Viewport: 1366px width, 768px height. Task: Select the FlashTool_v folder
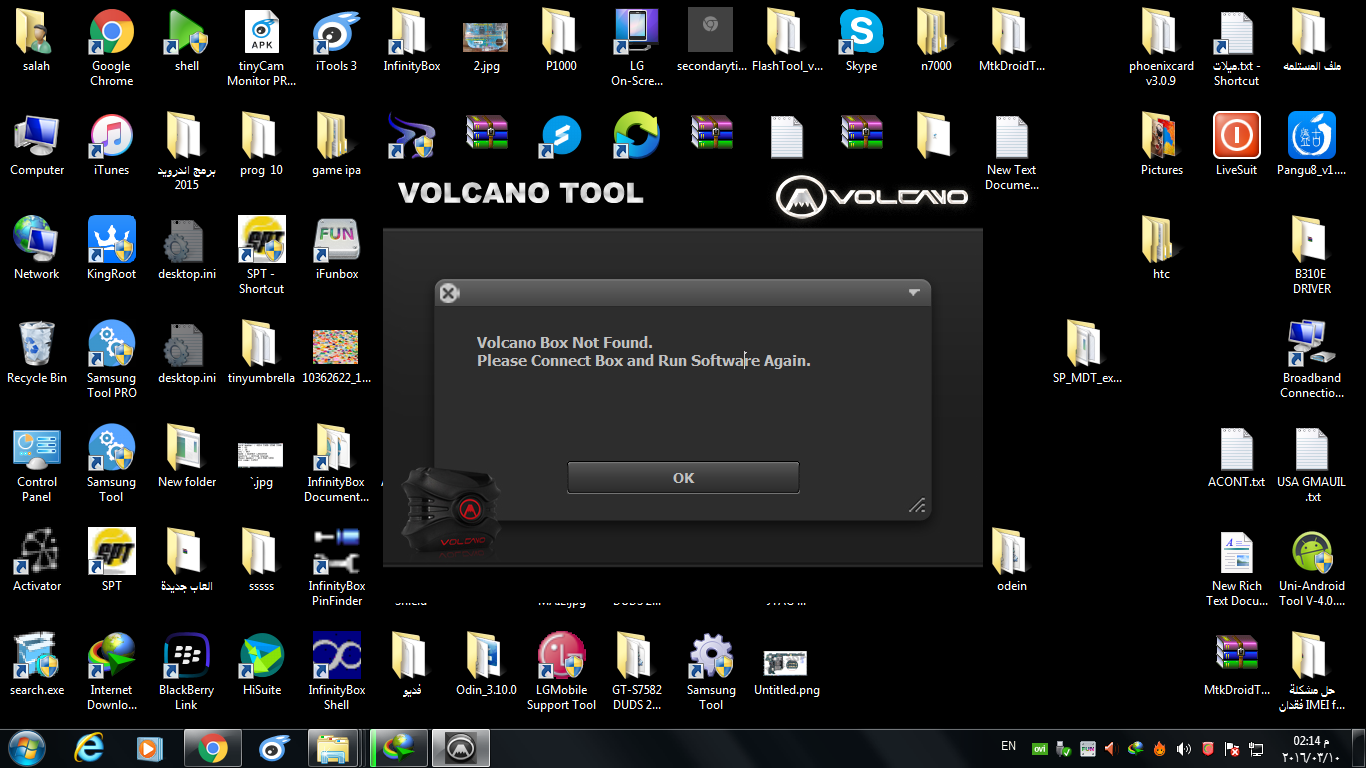tap(786, 42)
